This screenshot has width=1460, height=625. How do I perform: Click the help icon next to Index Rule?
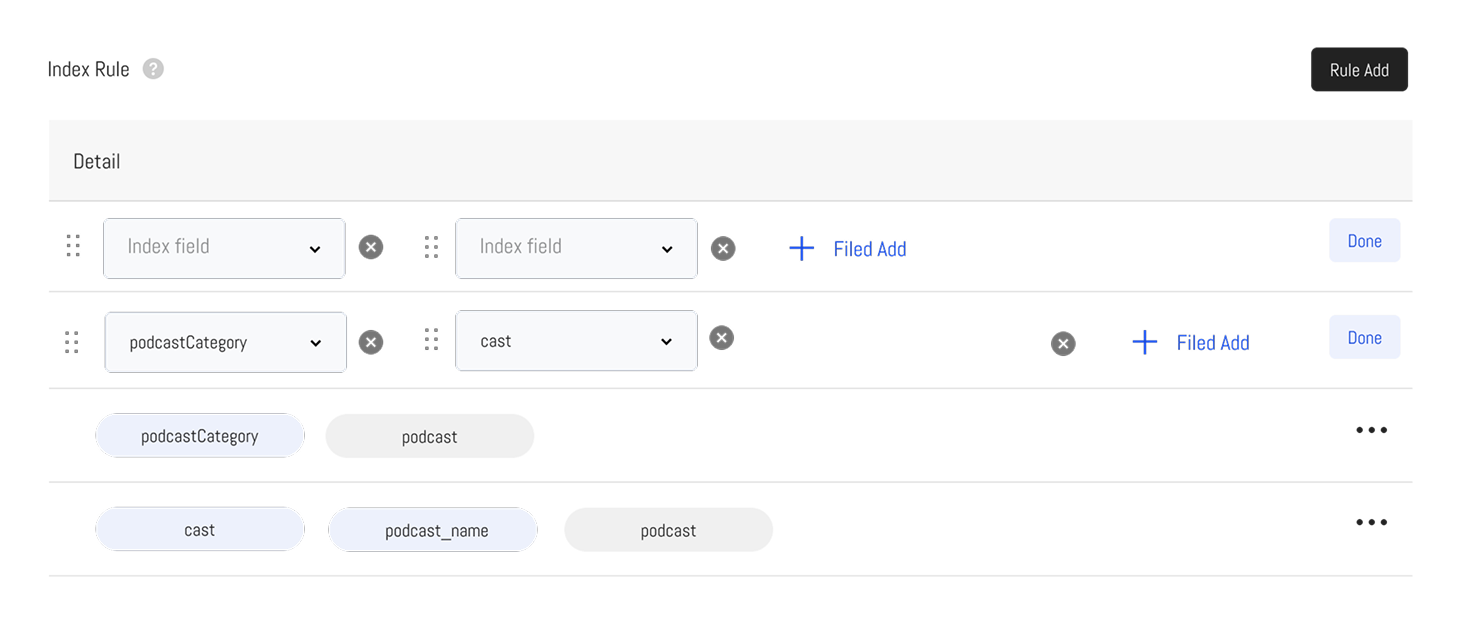point(153,69)
